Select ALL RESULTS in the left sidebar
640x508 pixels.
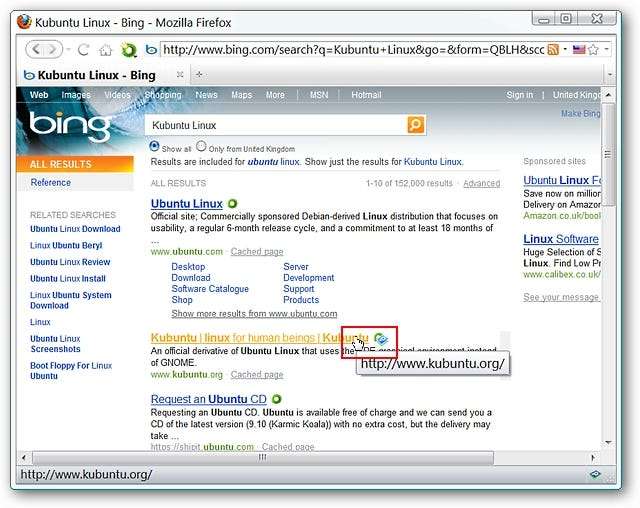click(x=75, y=164)
